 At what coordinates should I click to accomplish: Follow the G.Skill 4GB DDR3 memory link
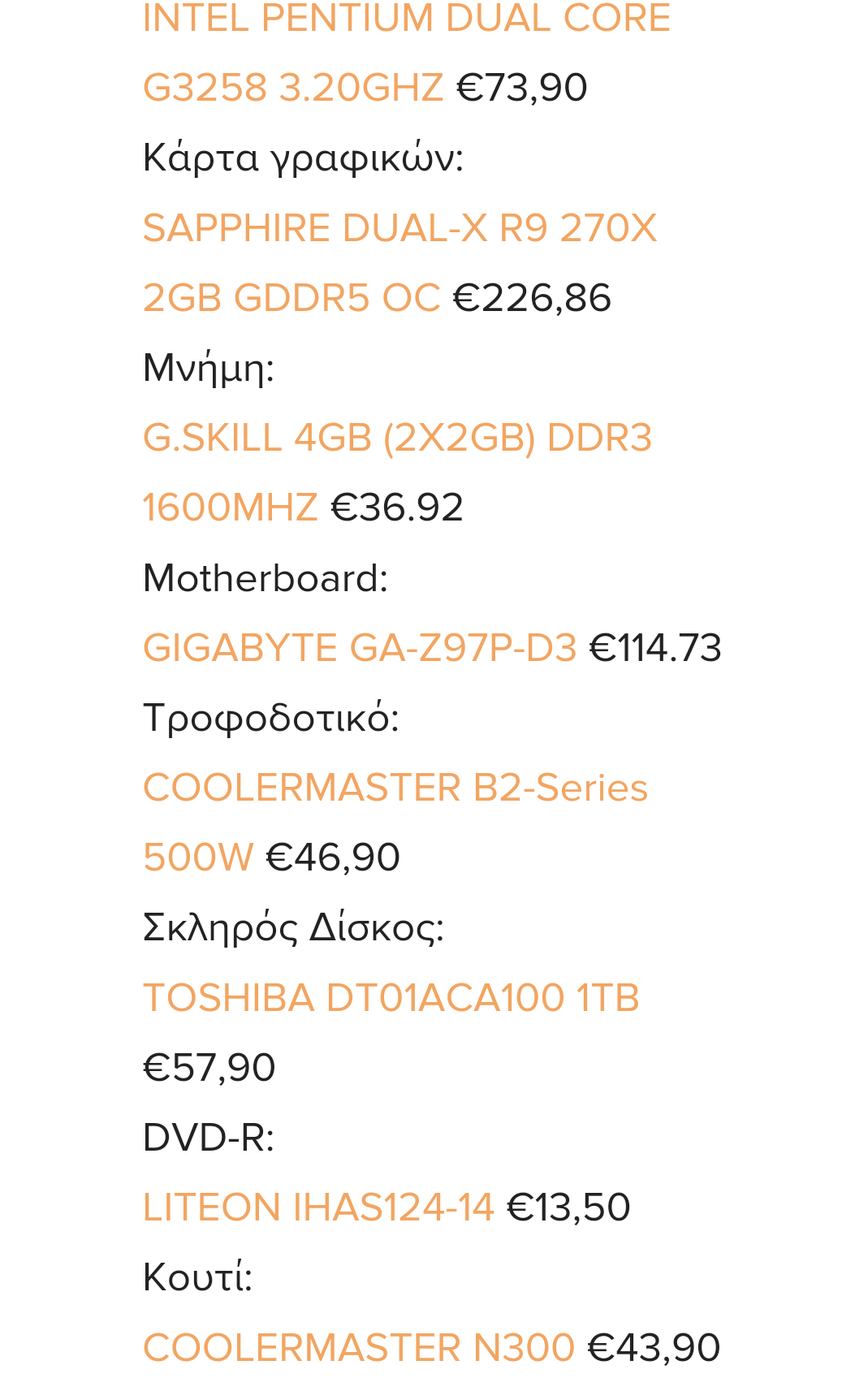(x=397, y=438)
